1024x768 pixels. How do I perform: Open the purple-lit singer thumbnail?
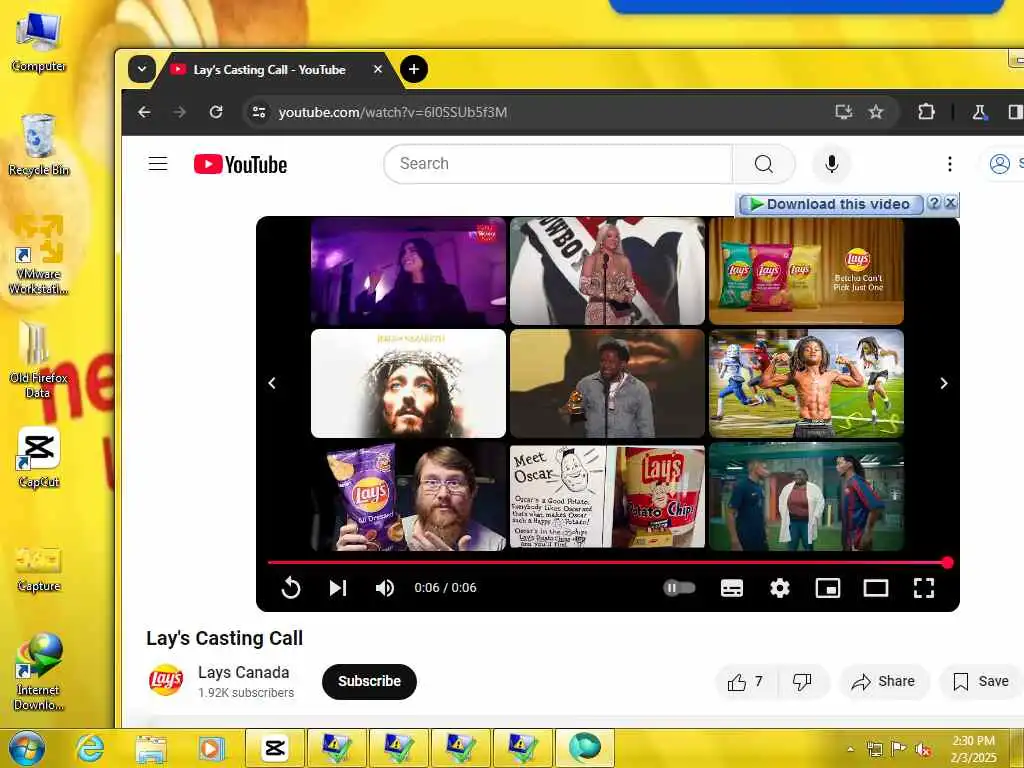pos(408,271)
